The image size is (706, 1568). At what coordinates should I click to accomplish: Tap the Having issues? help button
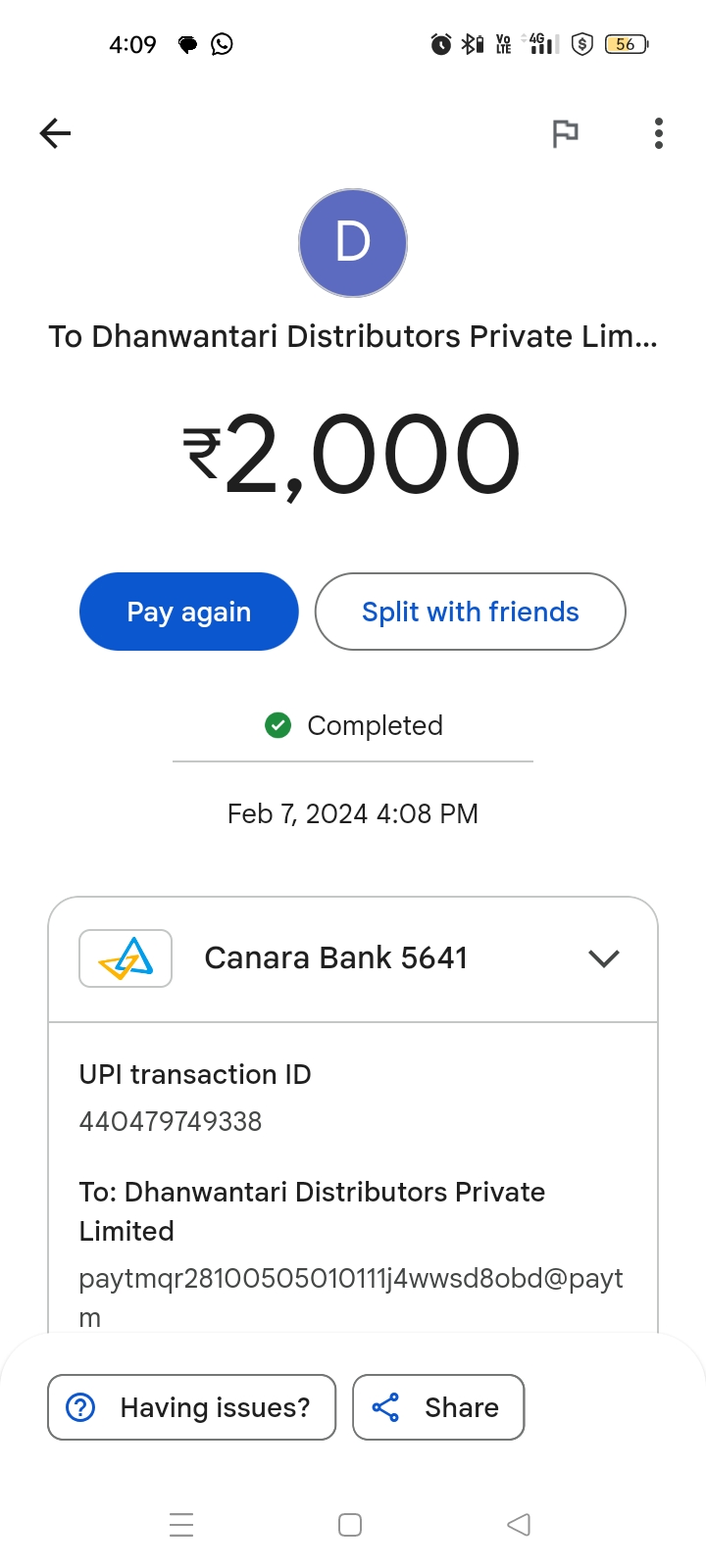point(192,1407)
